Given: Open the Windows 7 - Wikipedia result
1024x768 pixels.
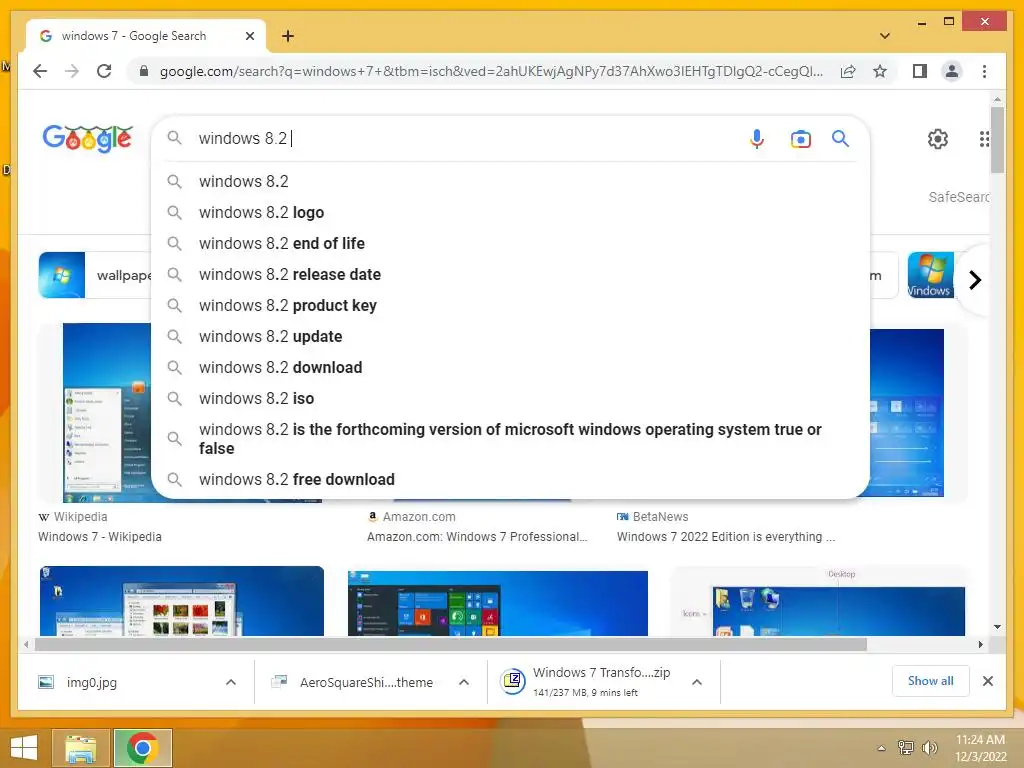Looking at the screenshot, I should [100, 537].
